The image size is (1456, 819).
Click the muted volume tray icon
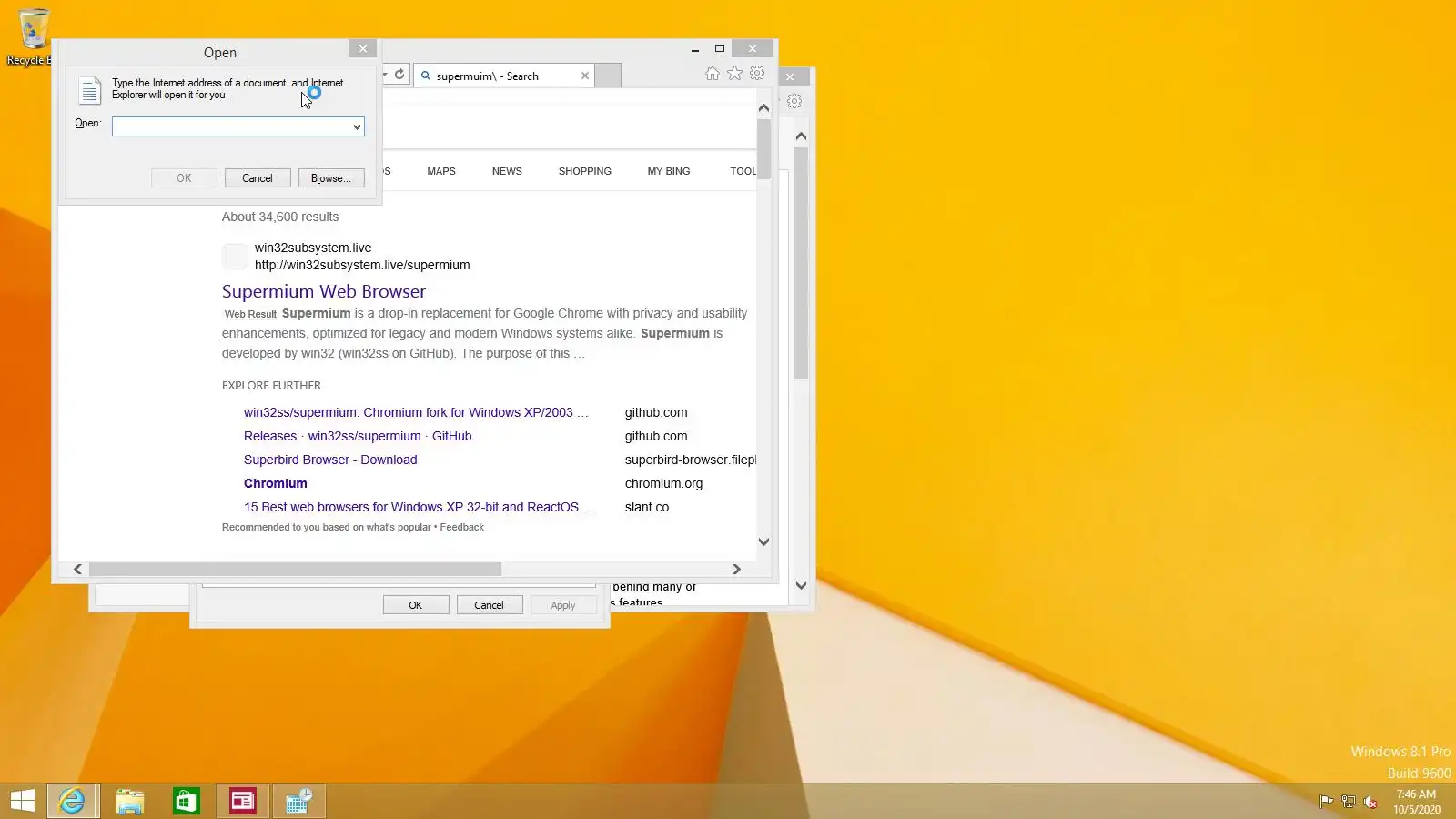tap(1370, 802)
